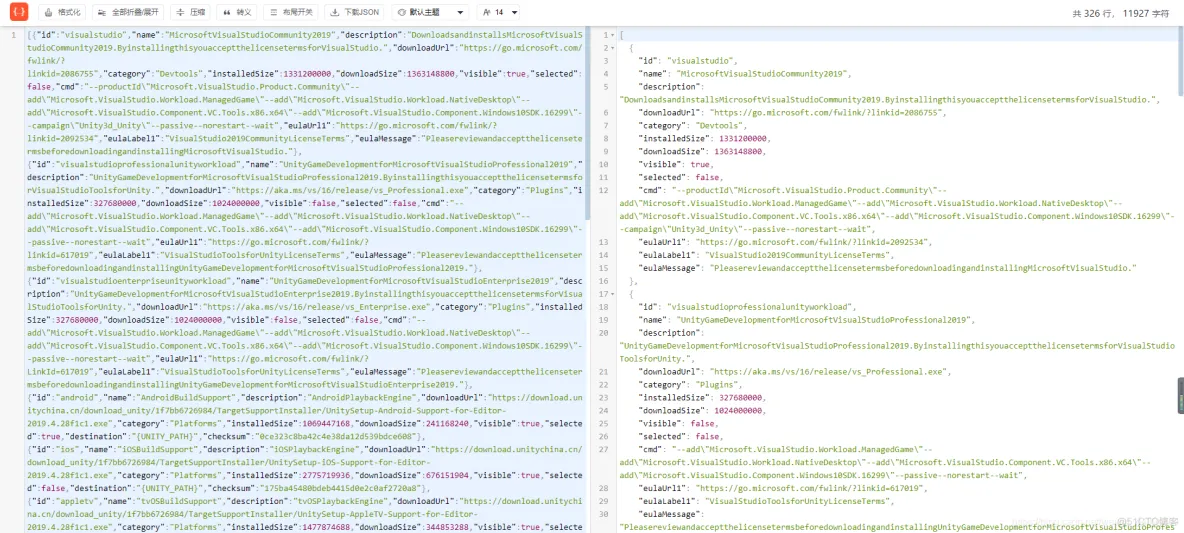The image size is (1184, 533).
Task: Open the font size 14 dropdown
Action: [x=498, y=13]
